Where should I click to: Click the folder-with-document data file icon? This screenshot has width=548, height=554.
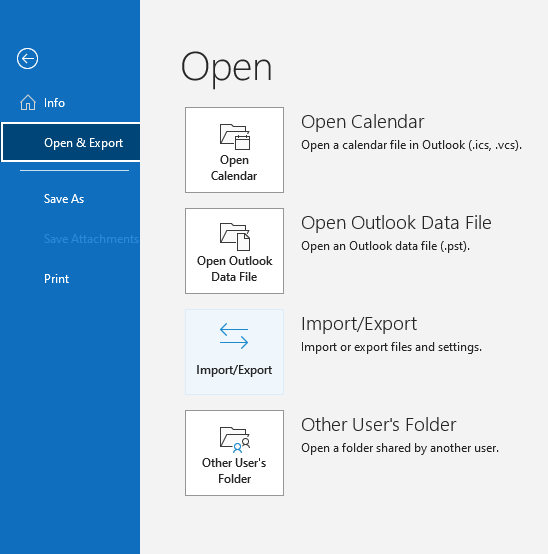coord(235,237)
